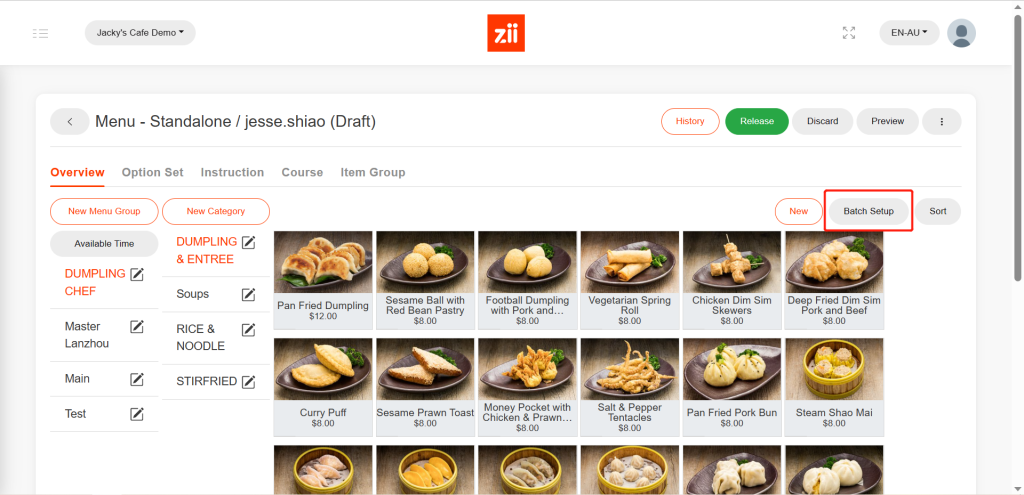
Task: Click the back arrow button
Action: 70,121
